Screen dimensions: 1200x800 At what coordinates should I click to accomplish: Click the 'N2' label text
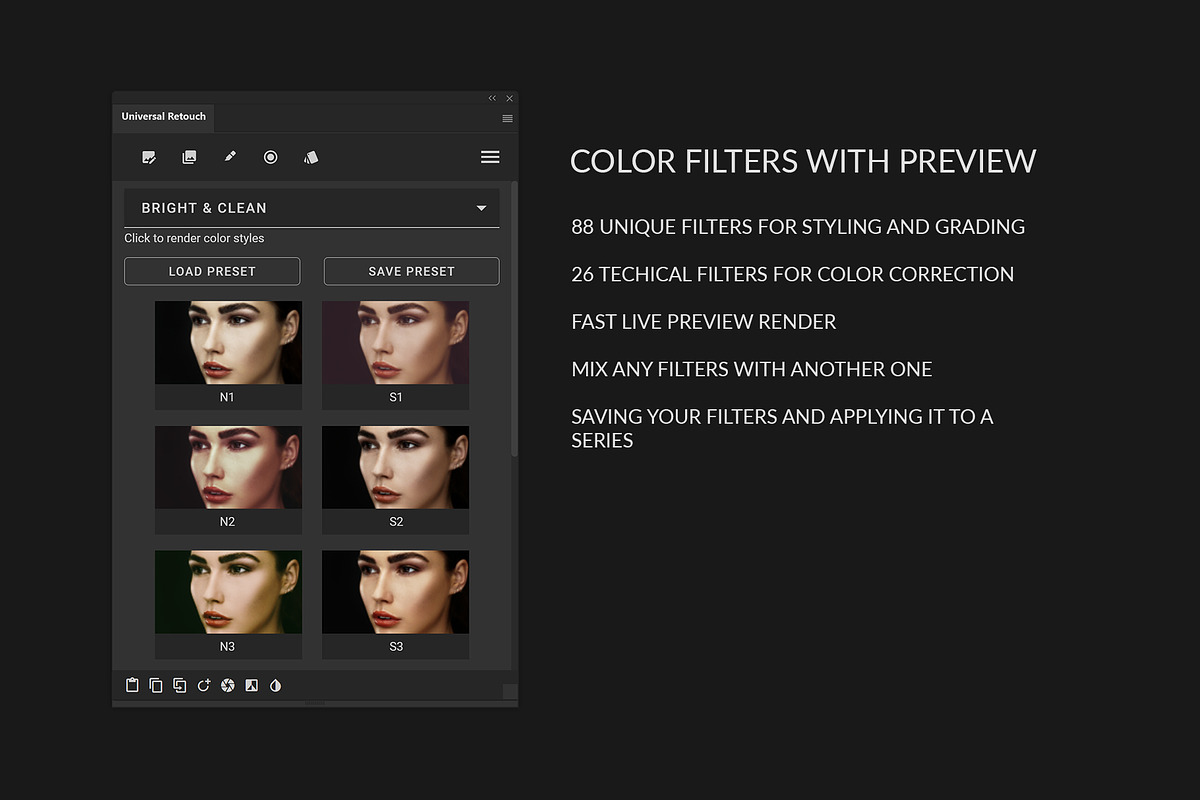click(228, 522)
